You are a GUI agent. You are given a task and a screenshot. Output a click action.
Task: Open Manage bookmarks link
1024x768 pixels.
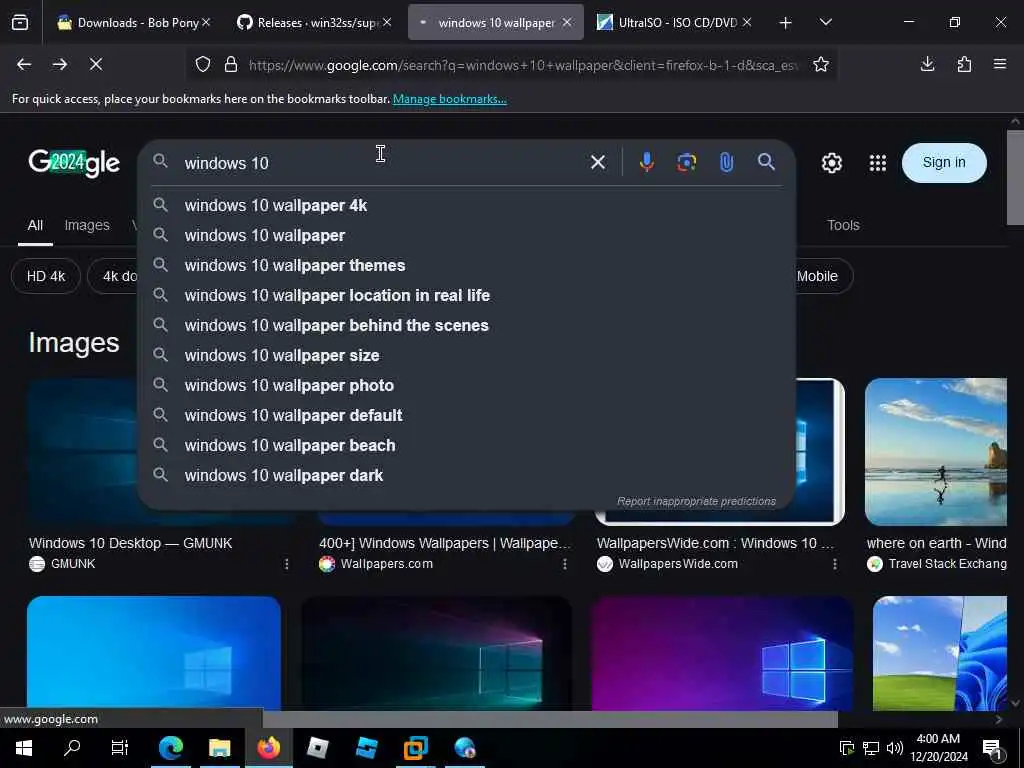(449, 99)
